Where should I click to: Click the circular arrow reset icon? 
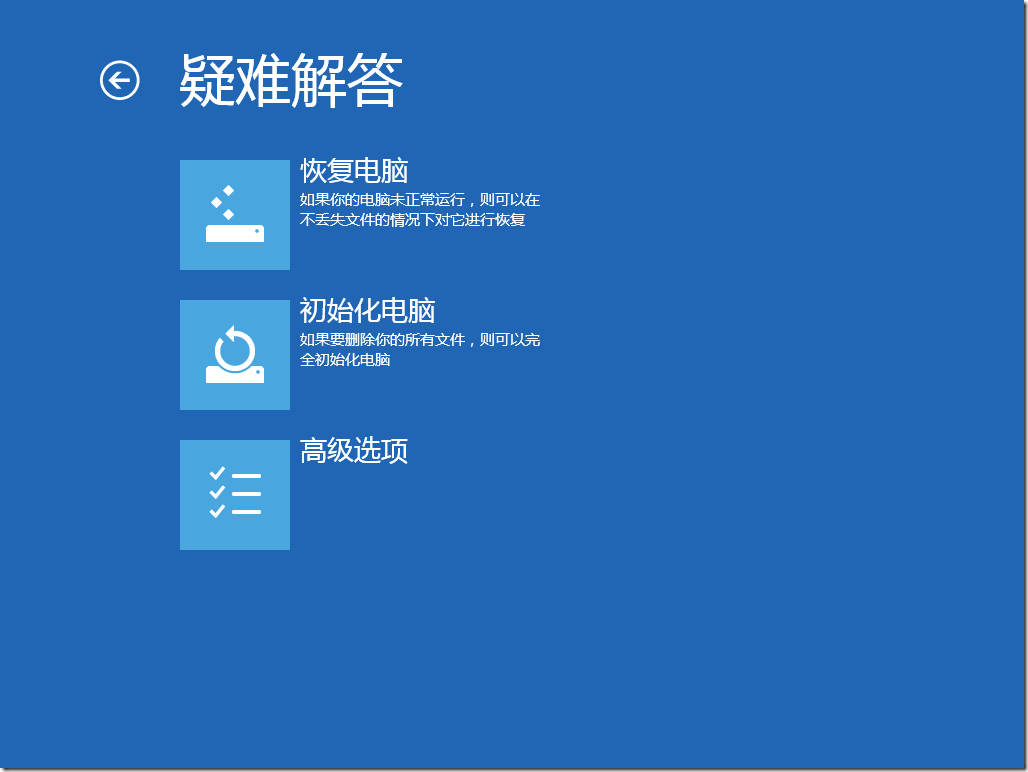234,354
